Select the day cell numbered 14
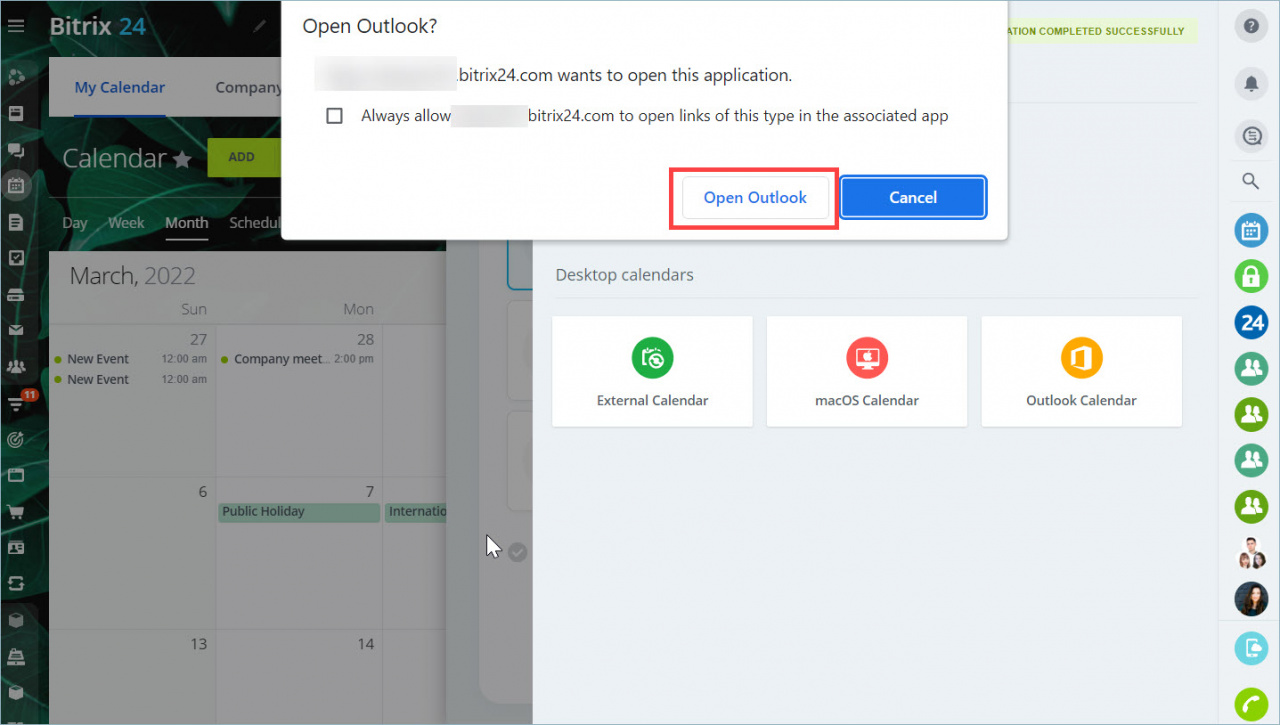Image resolution: width=1280 pixels, height=725 pixels. (299, 675)
